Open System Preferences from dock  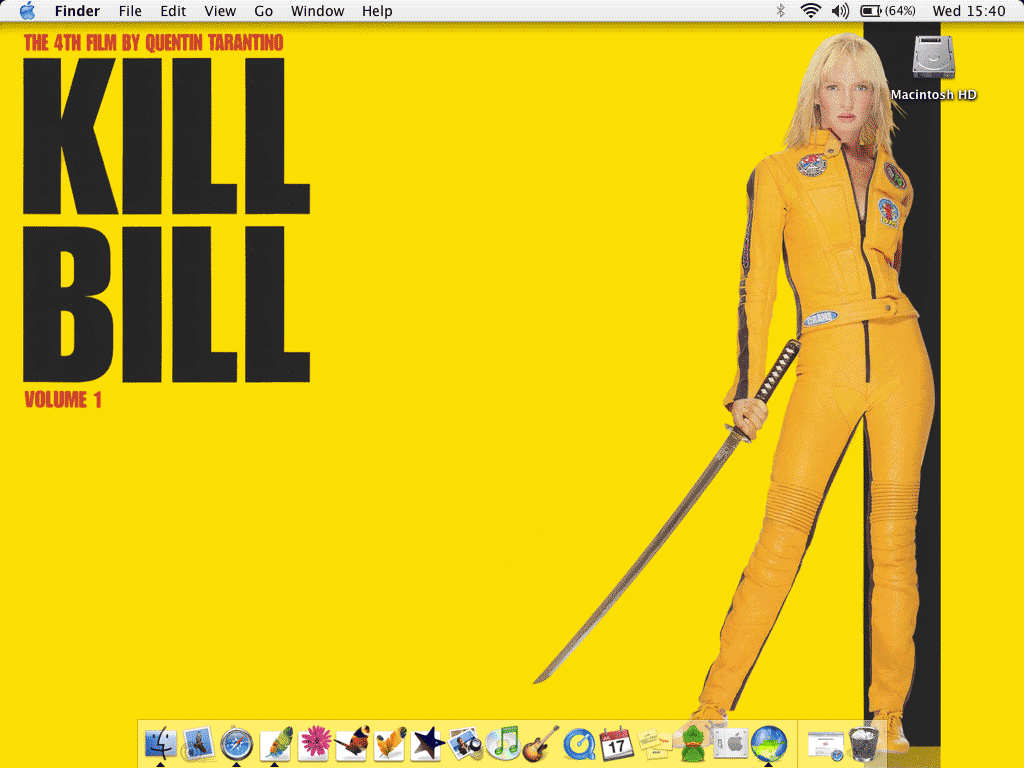tap(731, 743)
